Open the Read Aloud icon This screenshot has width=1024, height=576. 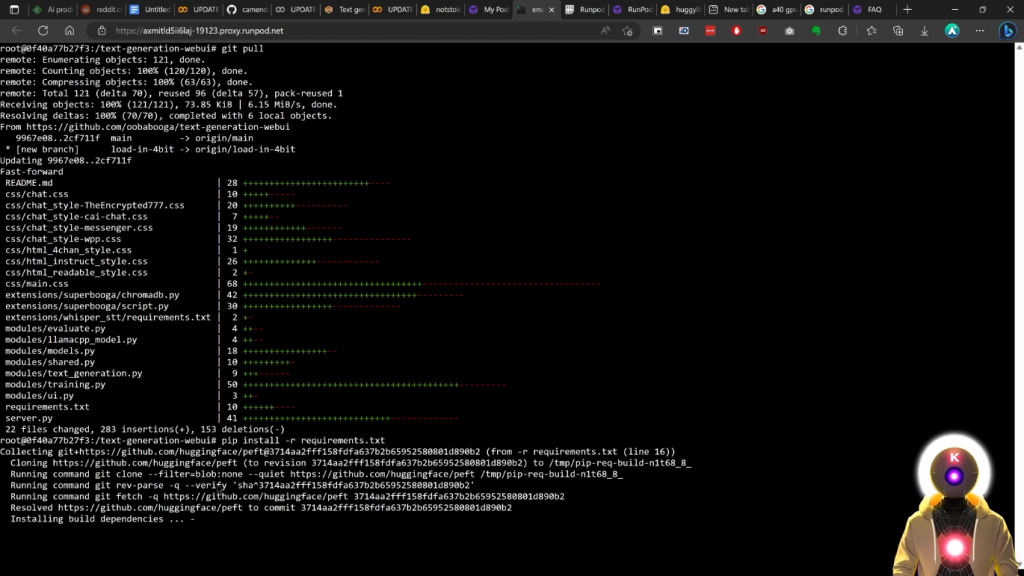coord(605,31)
